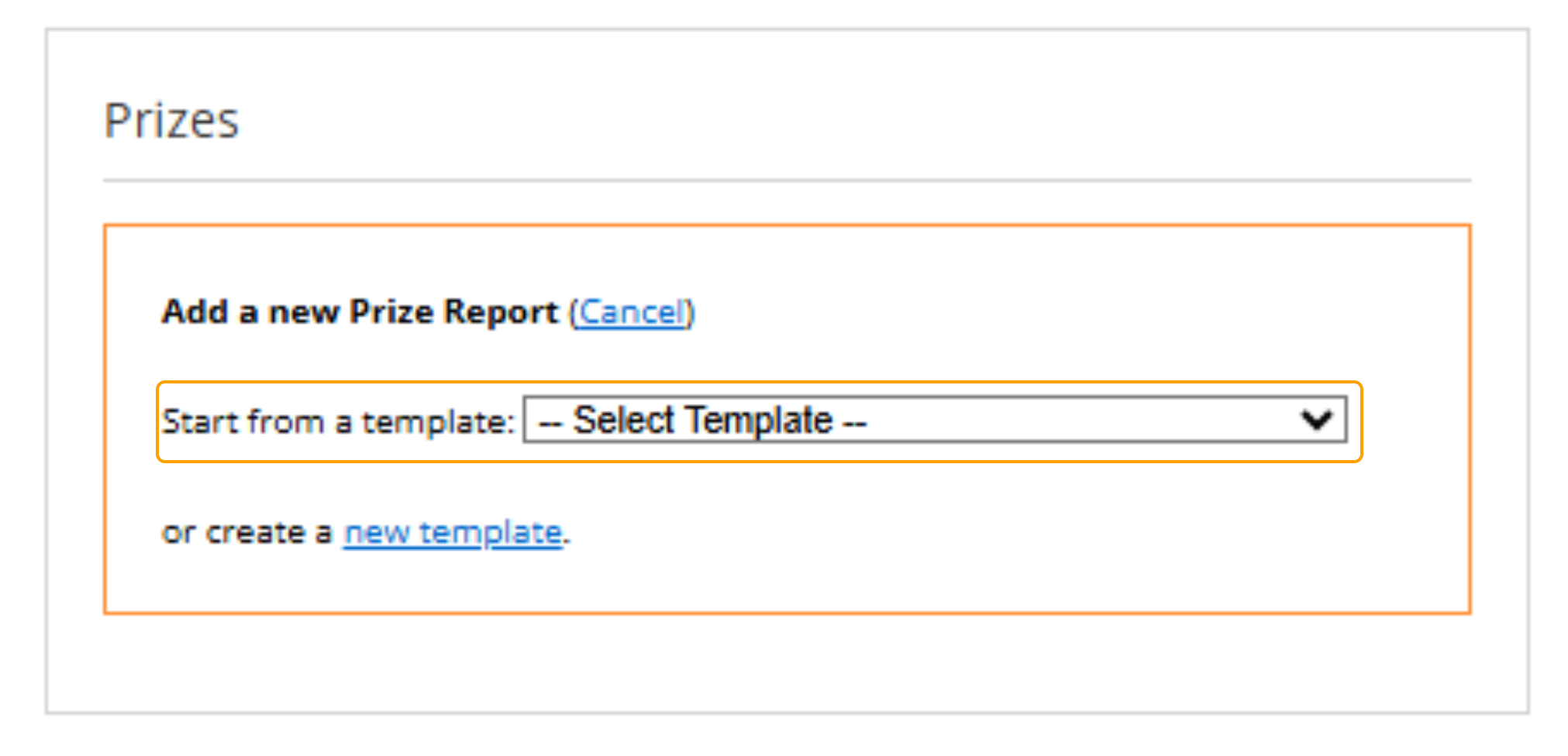Click the Prizes heading

click(x=171, y=121)
